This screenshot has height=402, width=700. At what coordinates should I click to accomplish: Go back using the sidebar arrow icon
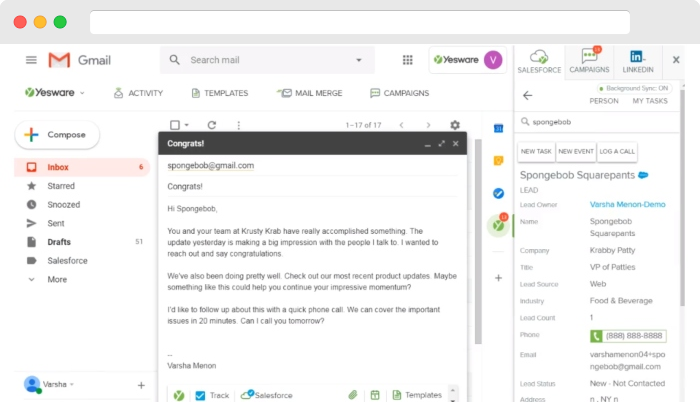pos(528,96)
